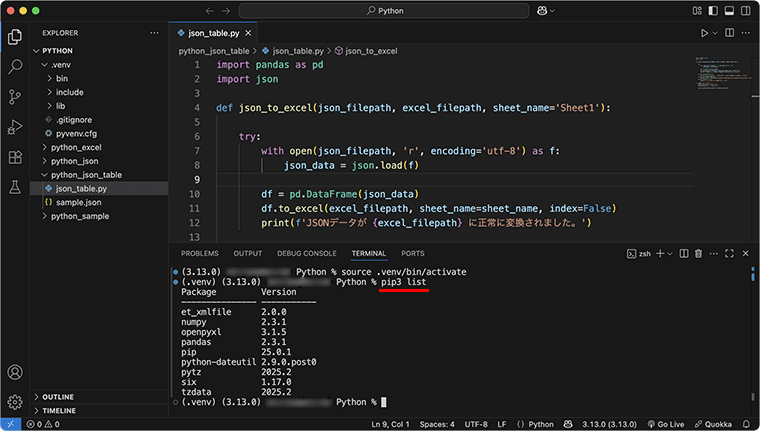Click Ln 9, Col 1 status item
This screenshot has height=431, width=760.
pyautogui.click(x=390, y=424)
